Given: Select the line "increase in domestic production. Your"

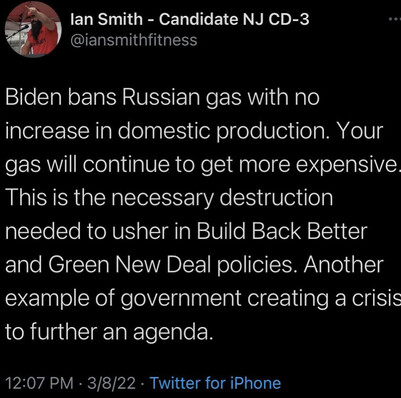Looking at the screenshot, I should [x=194, y=131].
